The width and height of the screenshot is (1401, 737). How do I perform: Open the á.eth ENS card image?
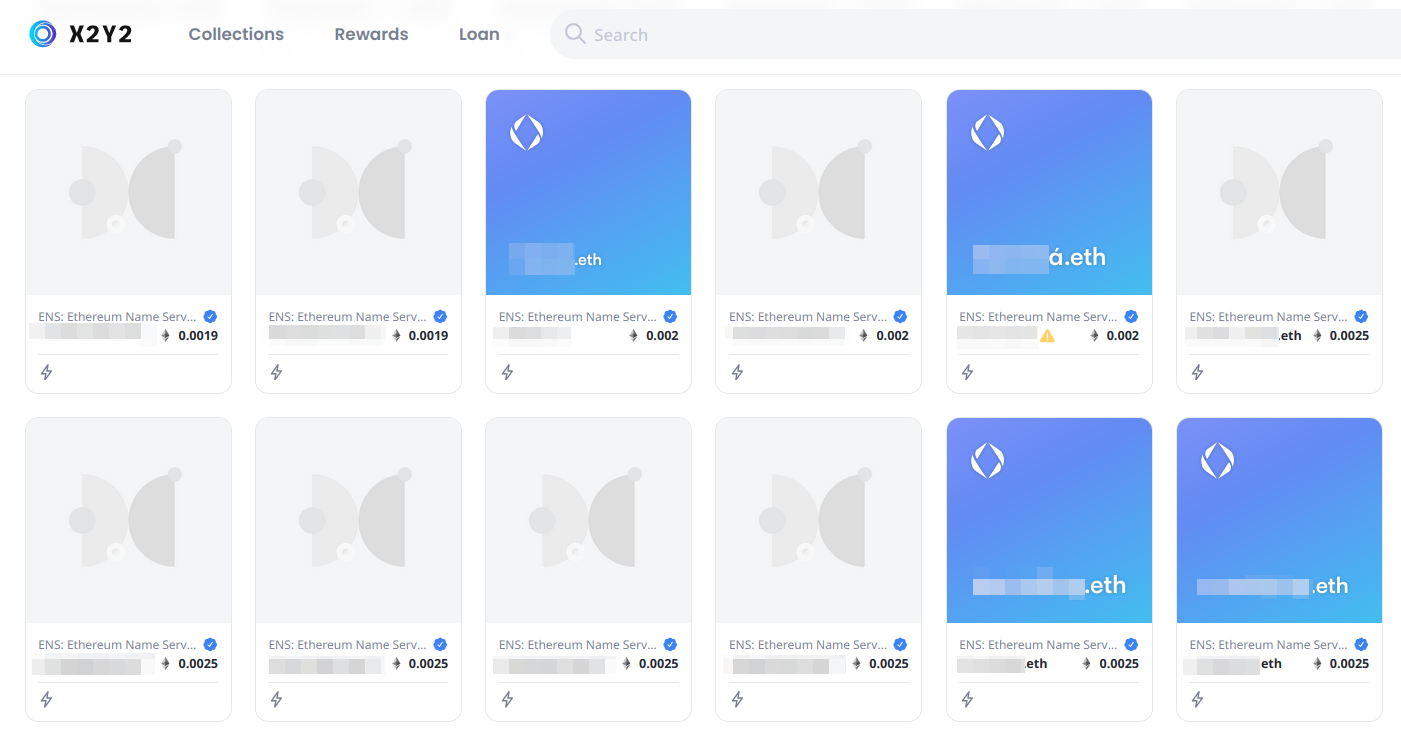(1049, 192)
